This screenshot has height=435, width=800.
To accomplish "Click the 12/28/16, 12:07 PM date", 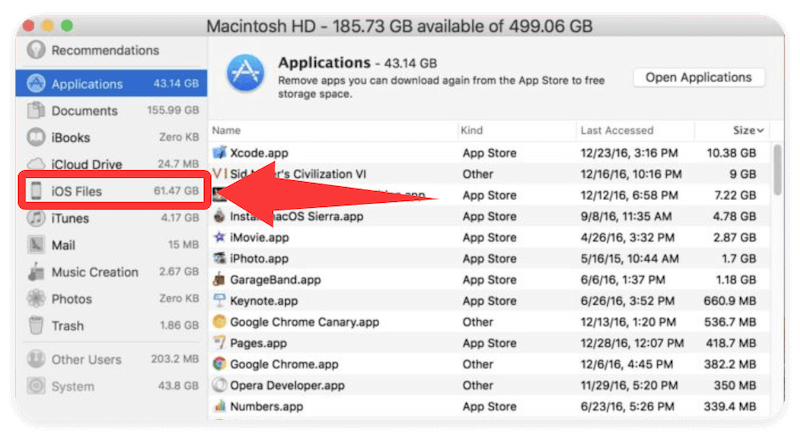I will tap(632, 343).
